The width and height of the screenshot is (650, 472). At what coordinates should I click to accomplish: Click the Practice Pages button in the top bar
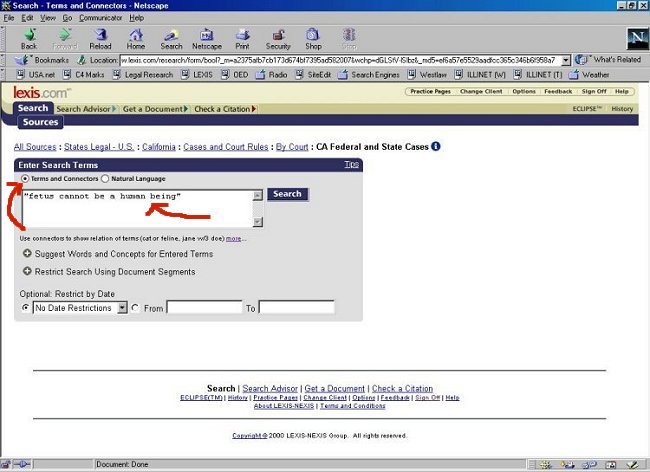click(x=430, y=91)
